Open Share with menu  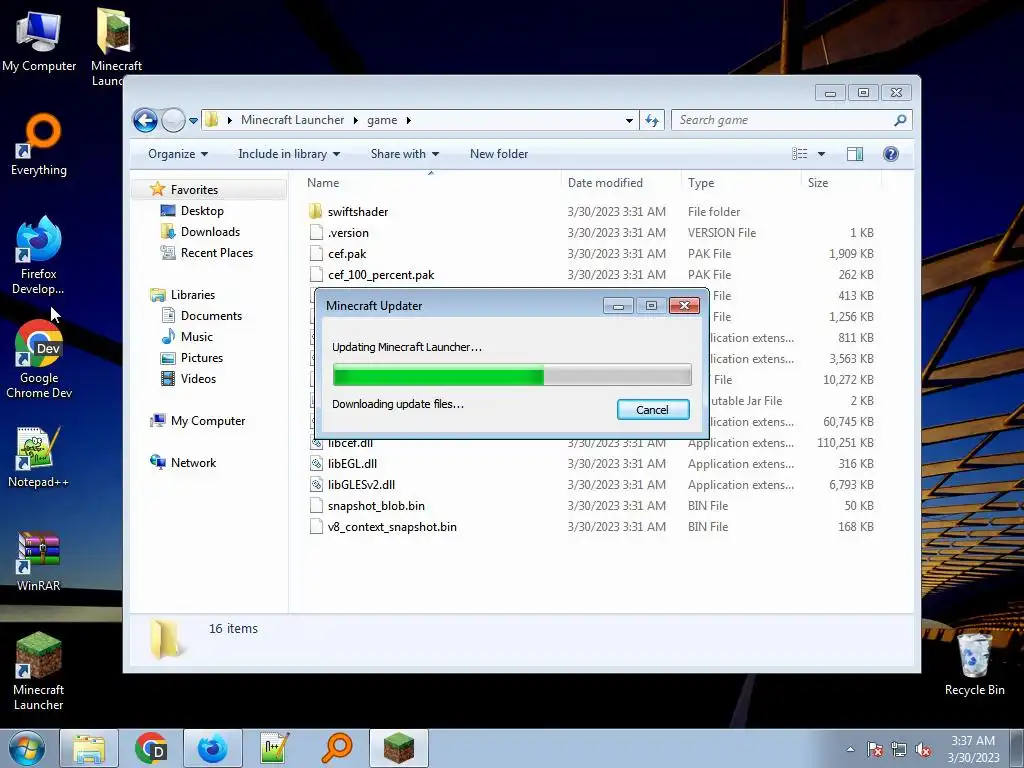tap(405, 154)
